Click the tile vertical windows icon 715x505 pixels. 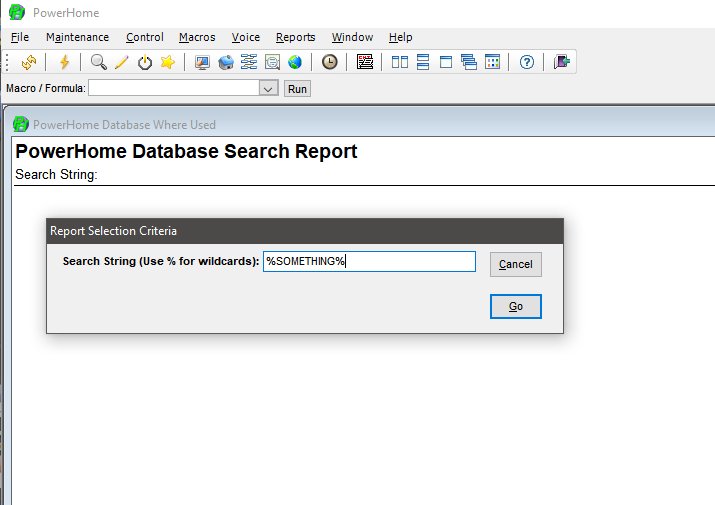[400, 62]
